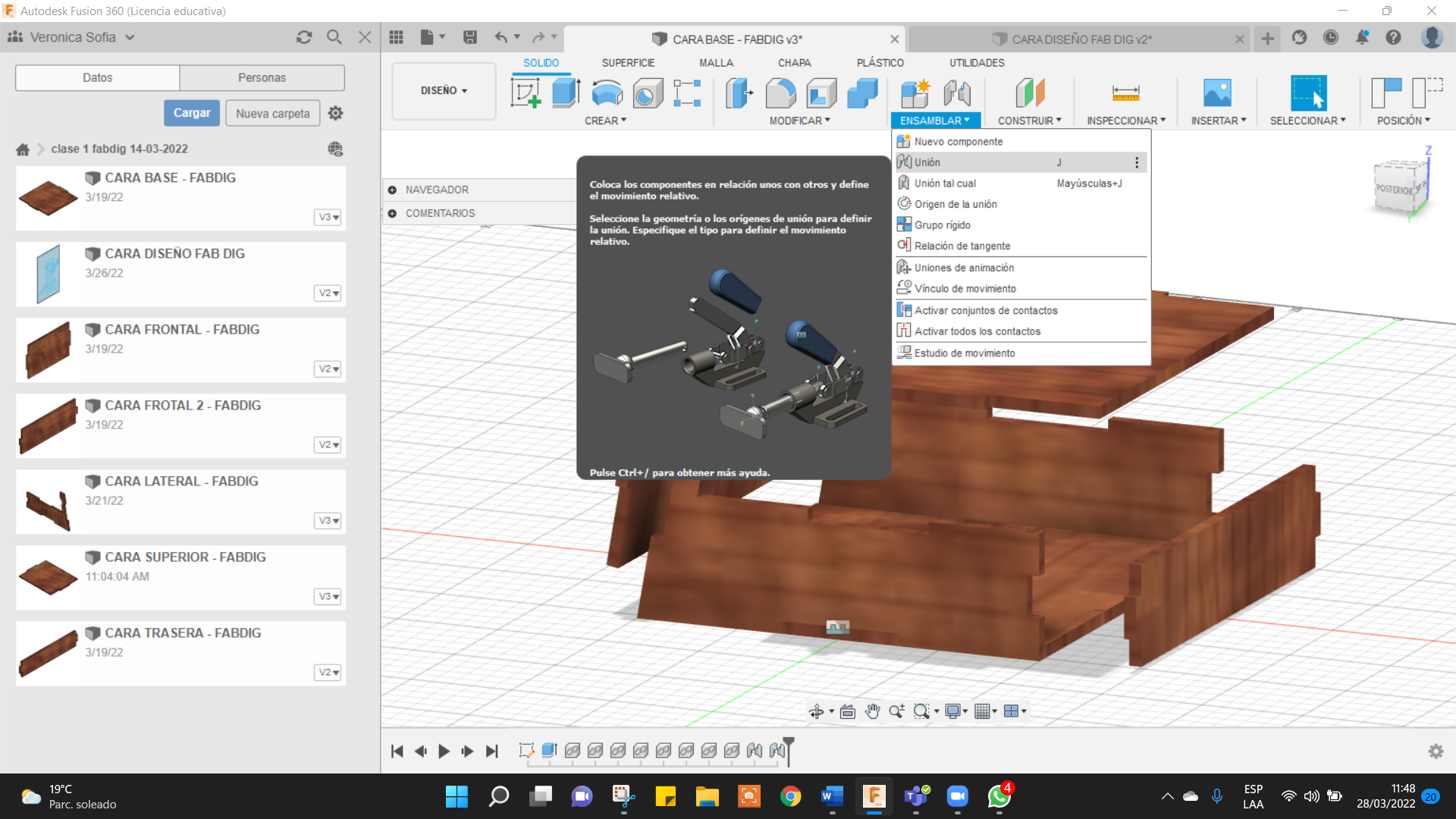Click the Joint toolbar icon
Image resolution: width=1456 pixels, height=819 pixels.
click(957, 93)
